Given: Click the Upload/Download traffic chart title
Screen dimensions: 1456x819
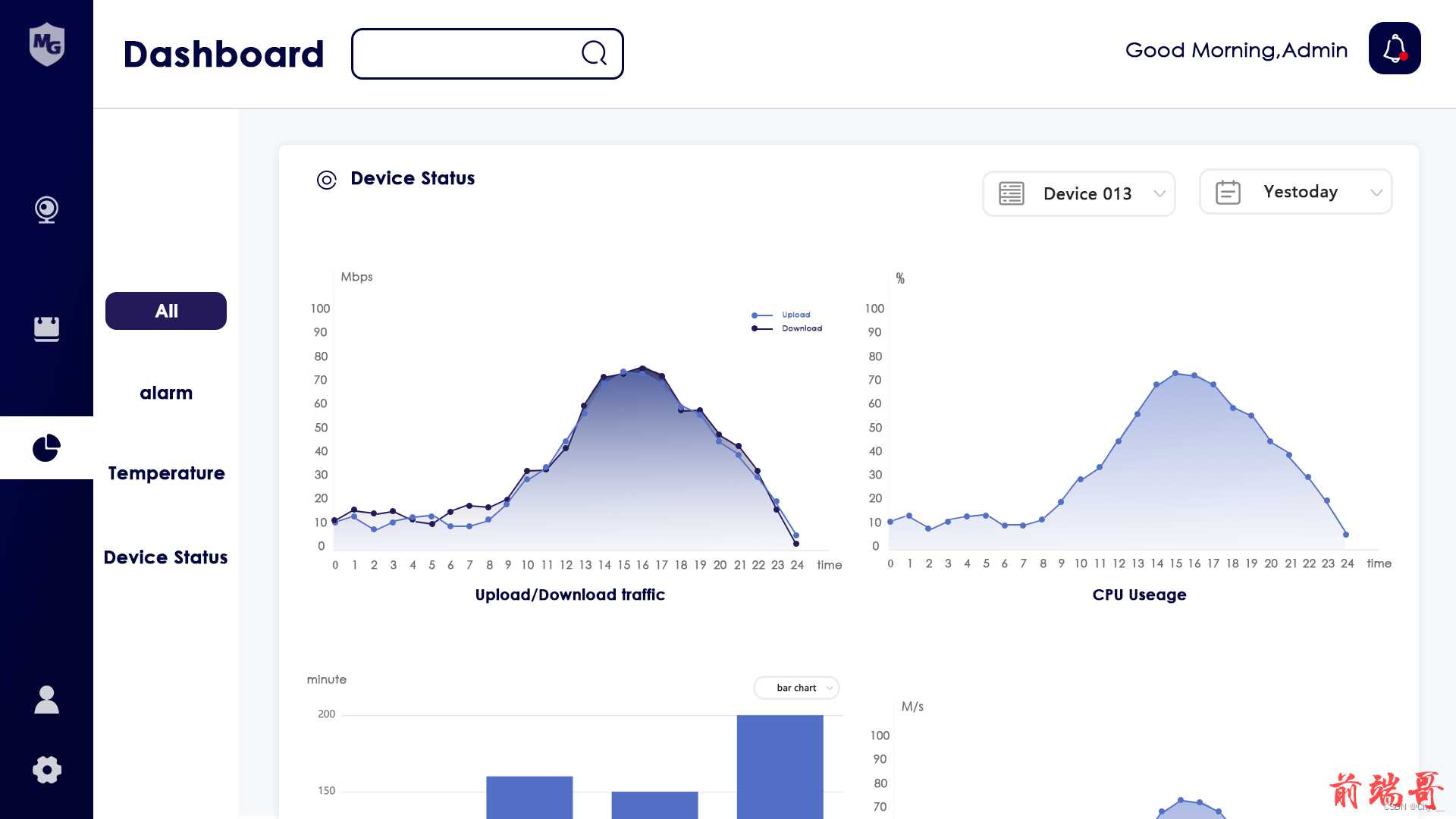Looking at the screenshot, I should [570, 595].
